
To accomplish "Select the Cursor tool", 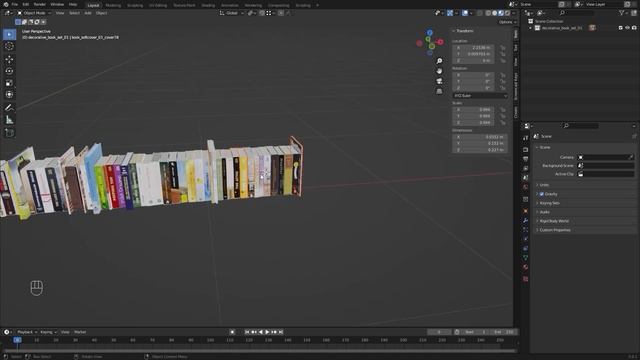I will click(x=9, y=46).
